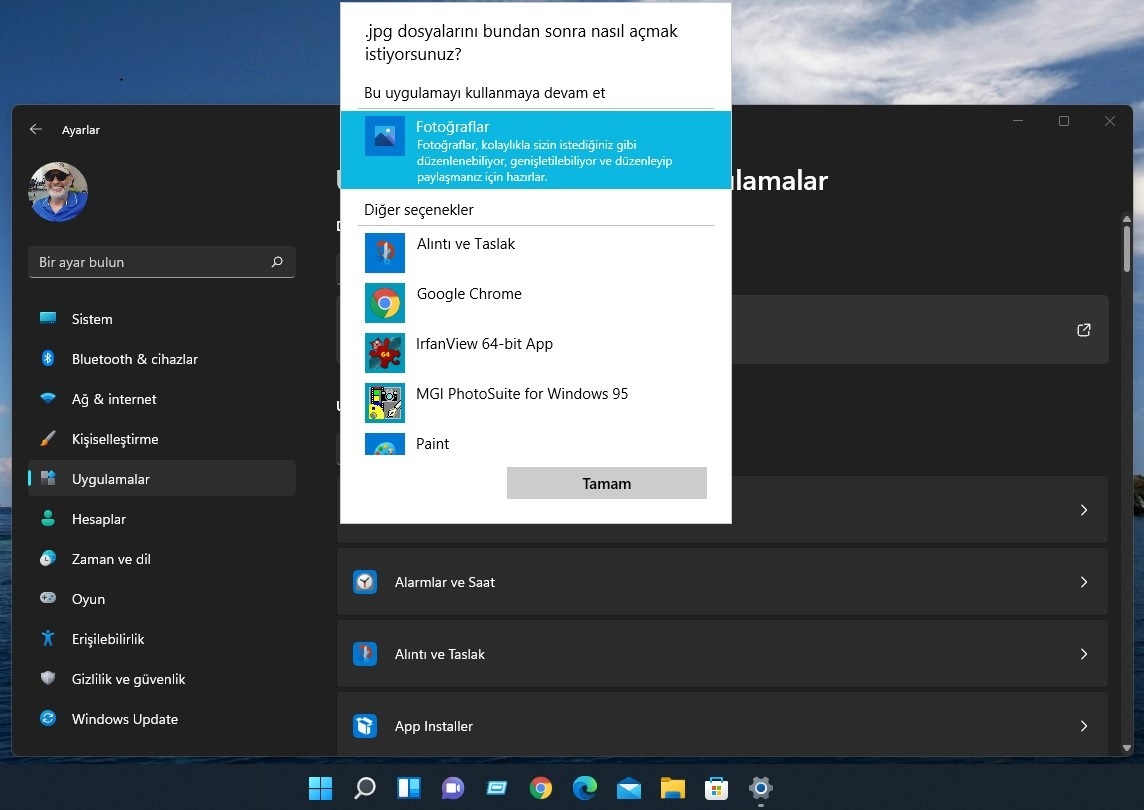Open Windows Update icon in sidebar
This screenshot has width=1144, height=810.
tap(48, 719)
